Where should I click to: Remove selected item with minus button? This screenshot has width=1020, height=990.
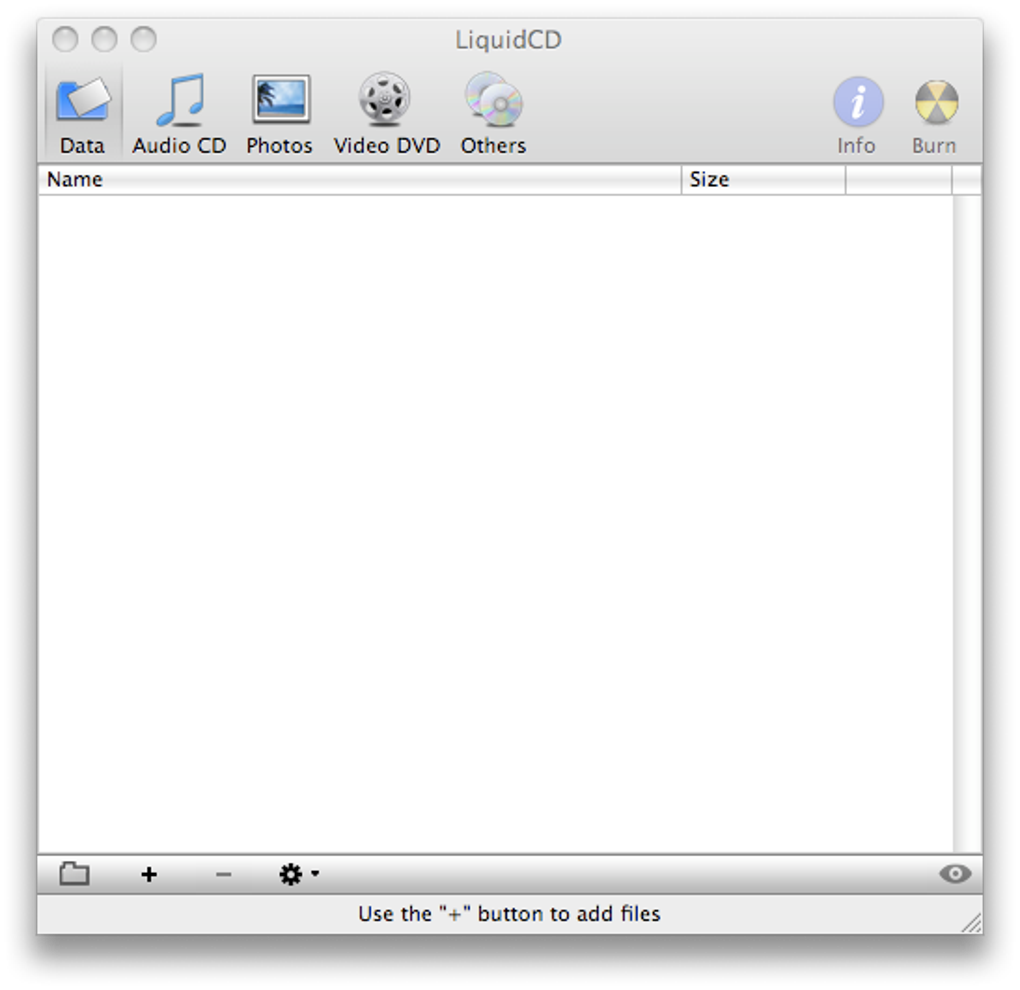[x=224, y=875]
